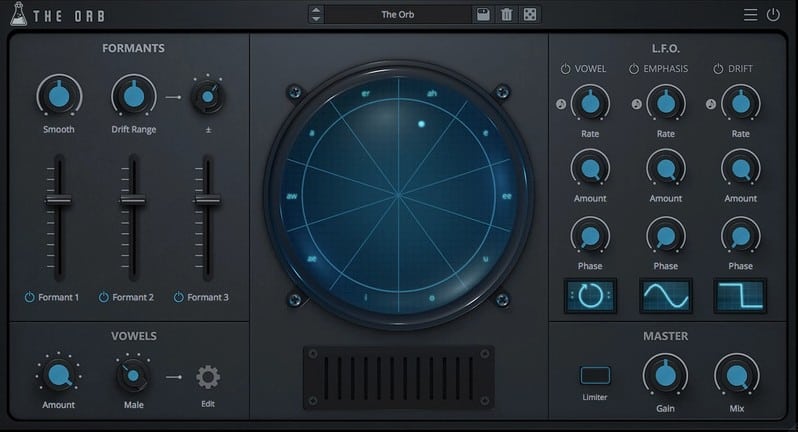Screen dimensions: 798x432
Task: Click the Drift Range knob
Action: (134, 96)
